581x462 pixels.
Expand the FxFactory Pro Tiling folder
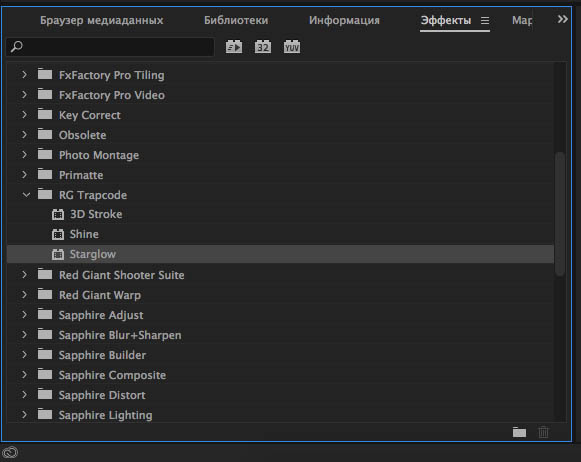(x=24, y=74)
